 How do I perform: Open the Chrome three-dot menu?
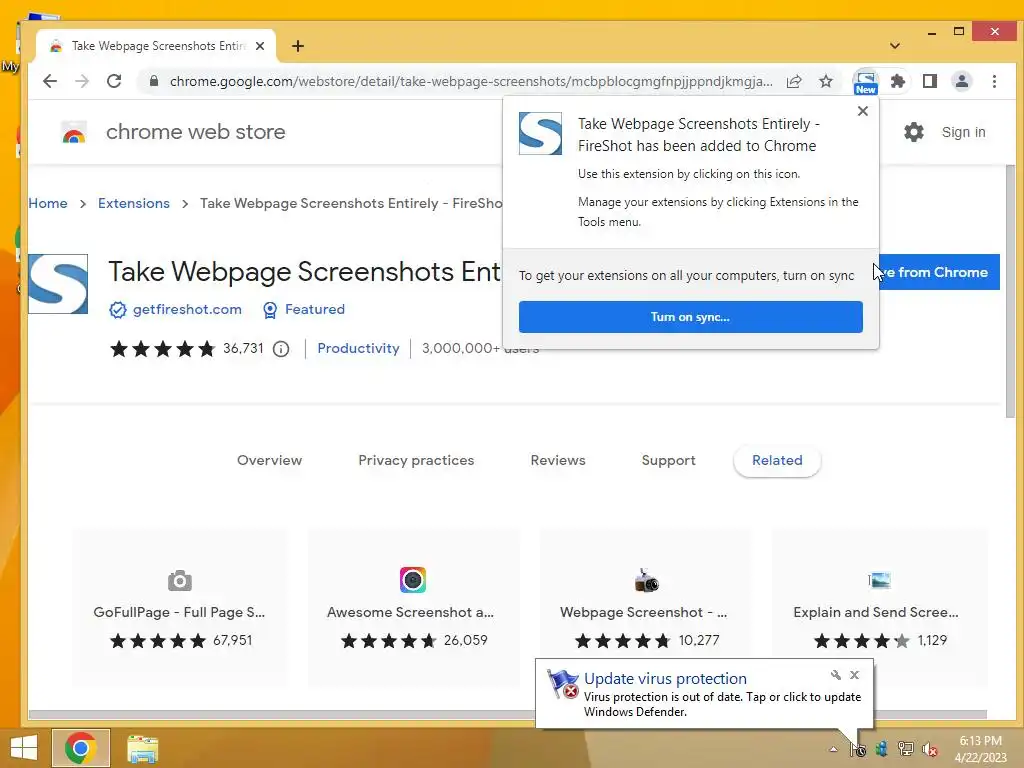tap(994, 81)
